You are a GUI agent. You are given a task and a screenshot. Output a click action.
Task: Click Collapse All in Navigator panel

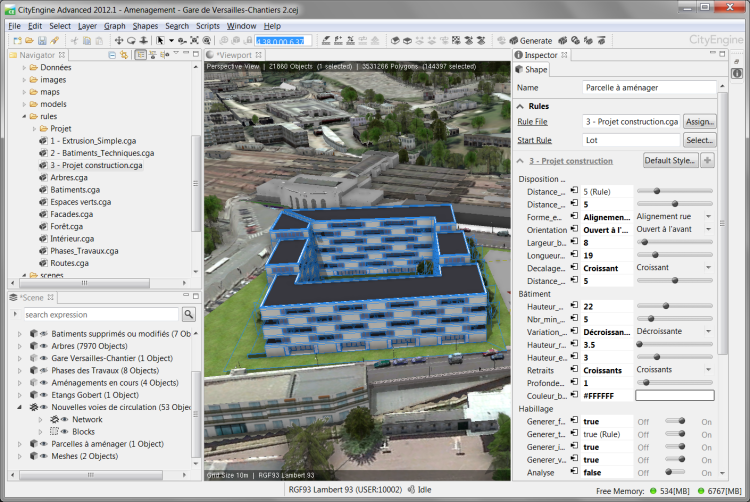(112, 55)
